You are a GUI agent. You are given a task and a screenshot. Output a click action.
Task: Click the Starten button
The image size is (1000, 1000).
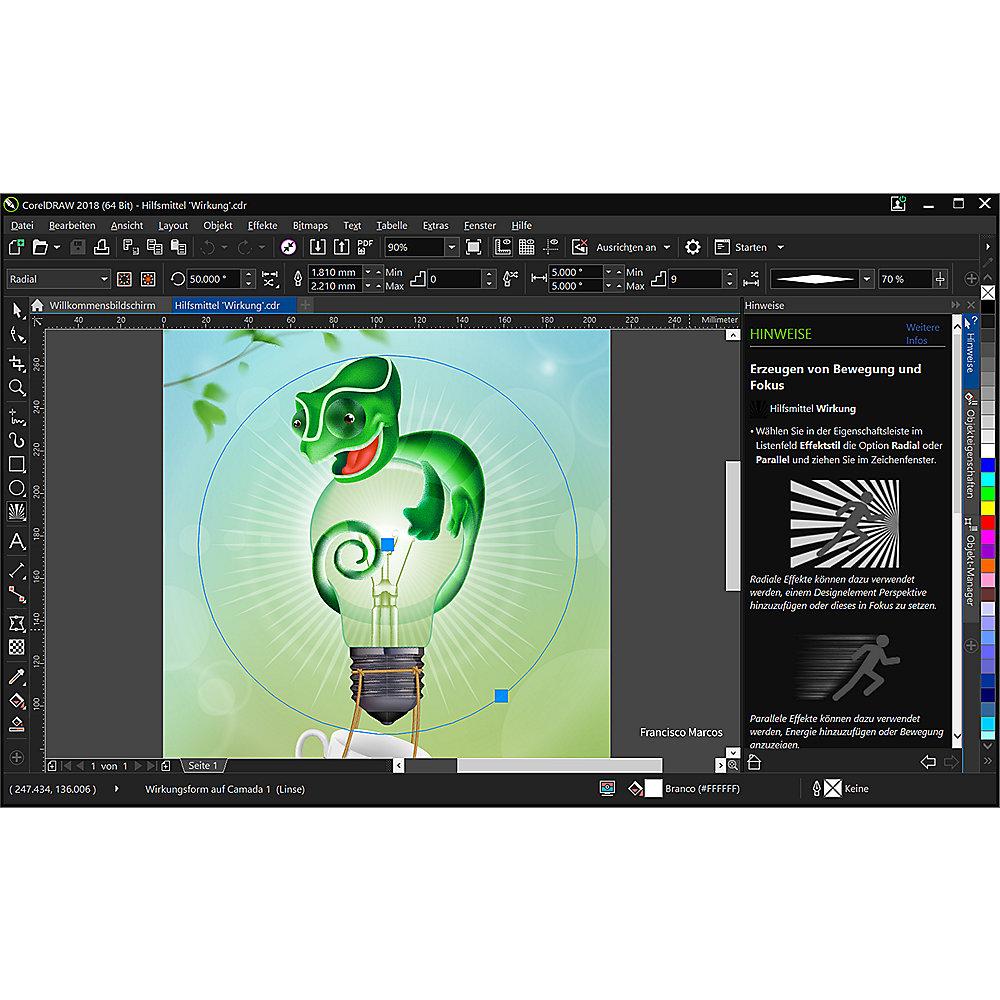(x=742, y=247)
